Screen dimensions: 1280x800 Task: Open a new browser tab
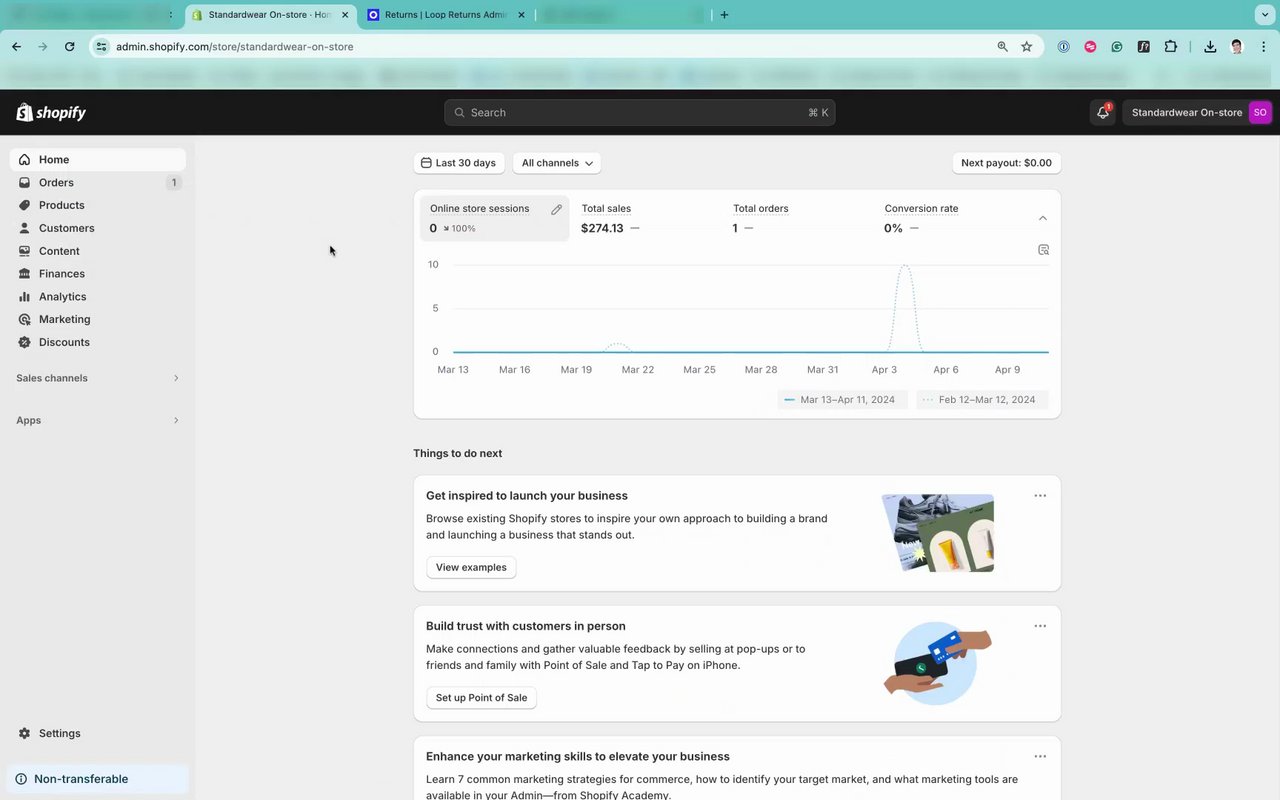click(725, 15)
